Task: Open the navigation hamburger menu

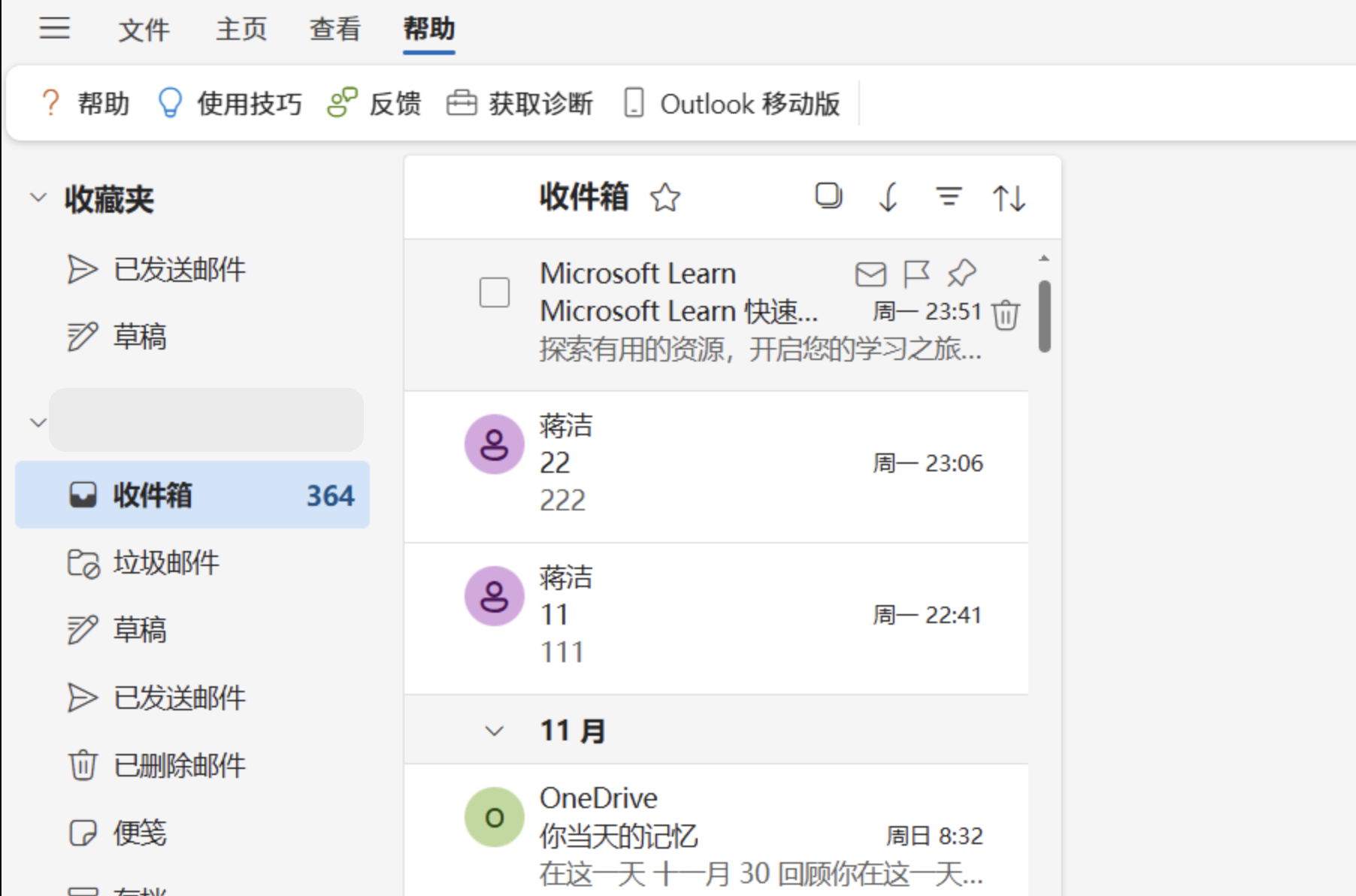Action: click(x=55, y=30)
